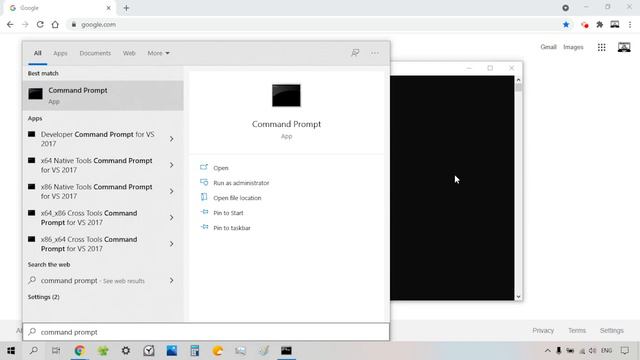
Task: Open command prompt web results
Action: coord(93,281)
